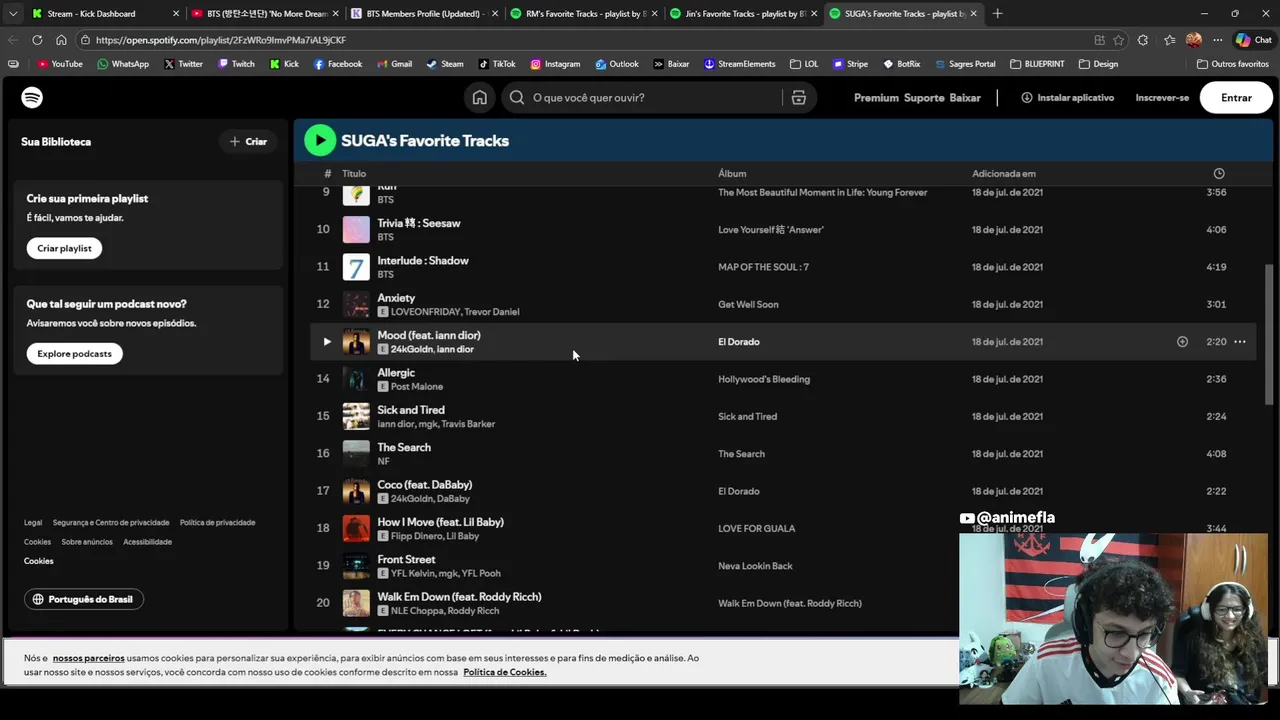
Task: Click the search magnifier icon
Action: point(516,97)
